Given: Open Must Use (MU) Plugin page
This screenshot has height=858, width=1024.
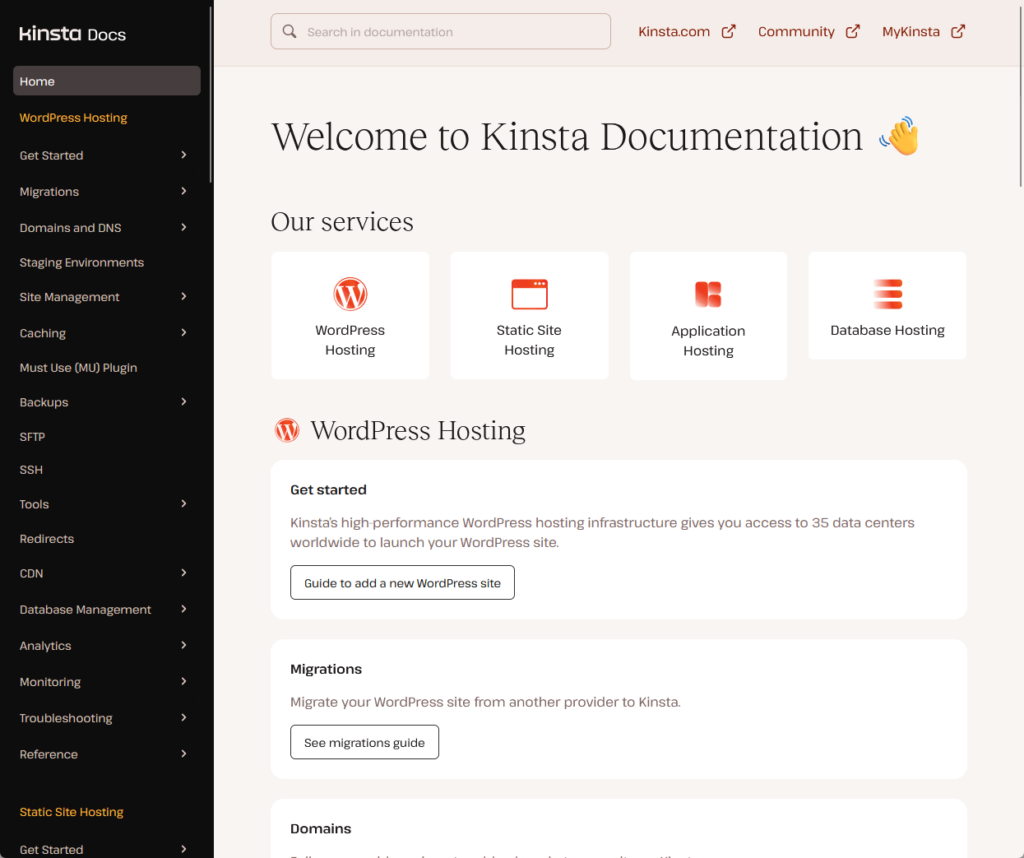Looking at the screenshot, I should pos(78,368).
